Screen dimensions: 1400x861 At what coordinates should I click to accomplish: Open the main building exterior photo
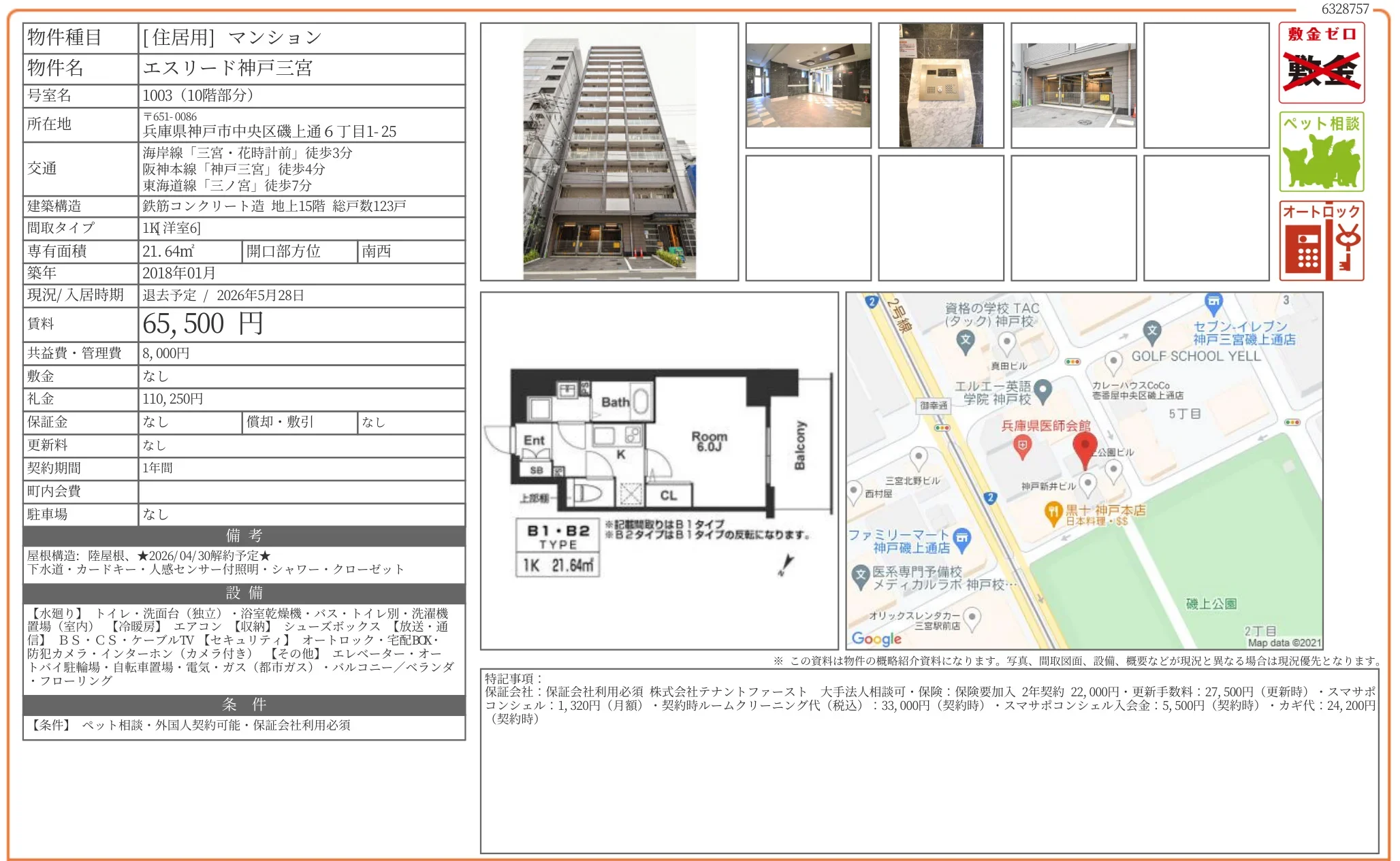[609, 152]
